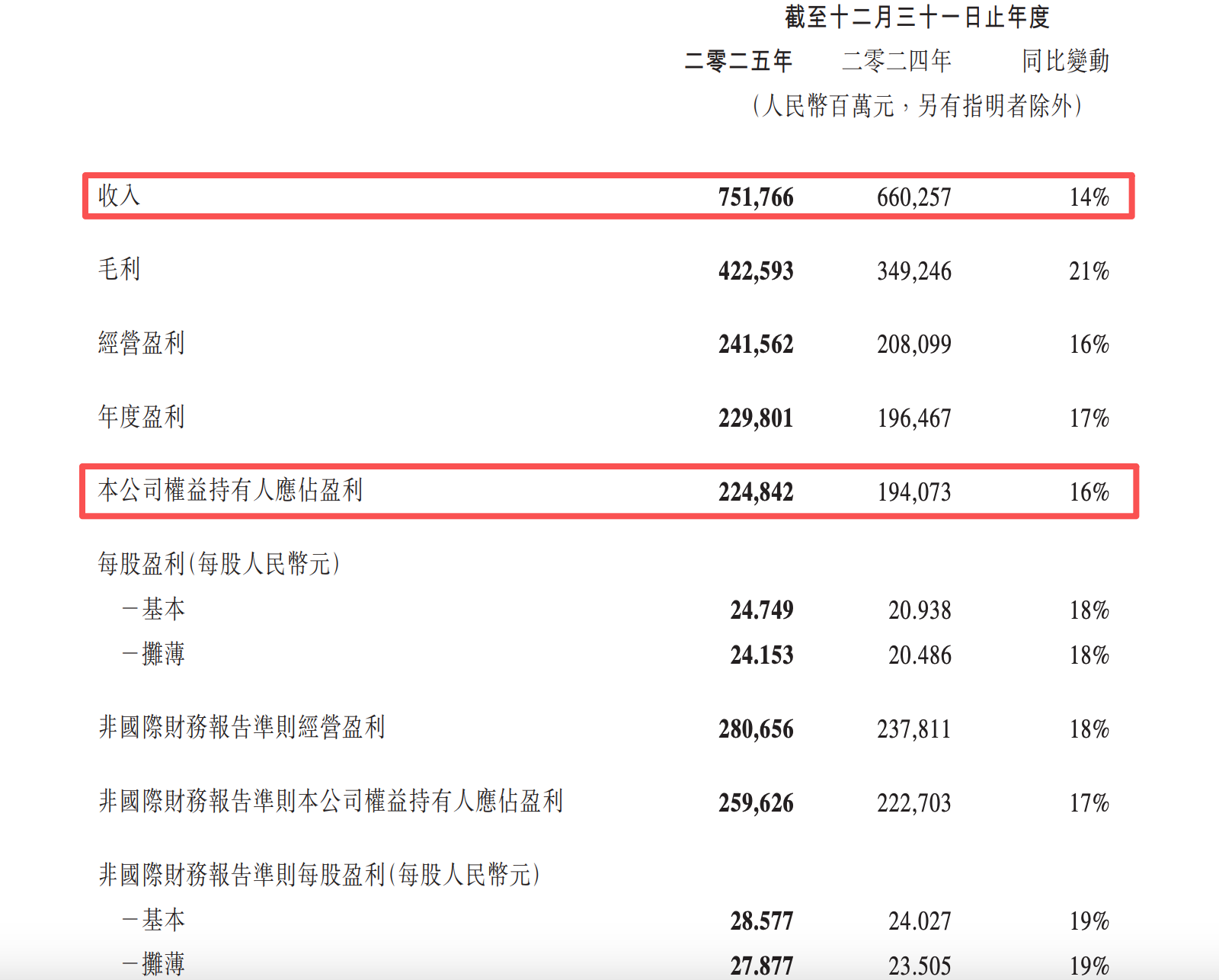Click the 年度盈利 row label
Viewport: 1219px width, 980px height.
[141, 418]
